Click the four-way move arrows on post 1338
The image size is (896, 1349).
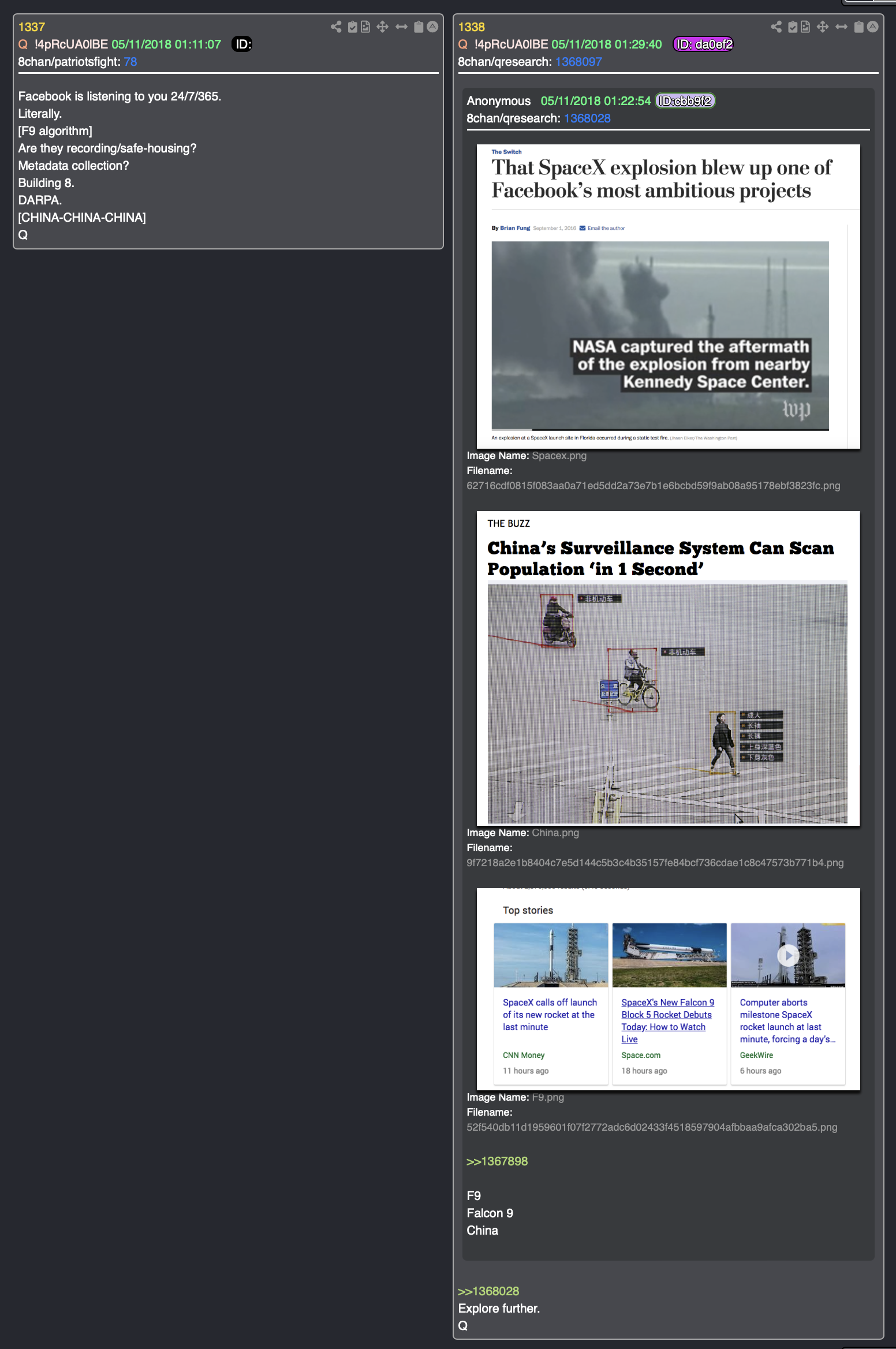pyautogui.click(x=823, y=27)
